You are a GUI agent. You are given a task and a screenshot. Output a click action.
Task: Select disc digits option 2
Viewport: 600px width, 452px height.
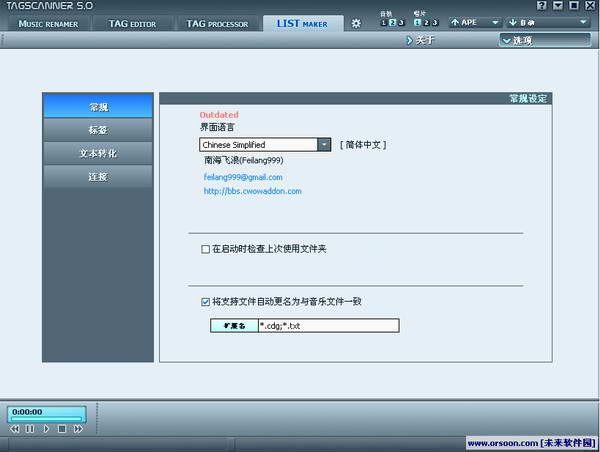[x=426, y=23]
